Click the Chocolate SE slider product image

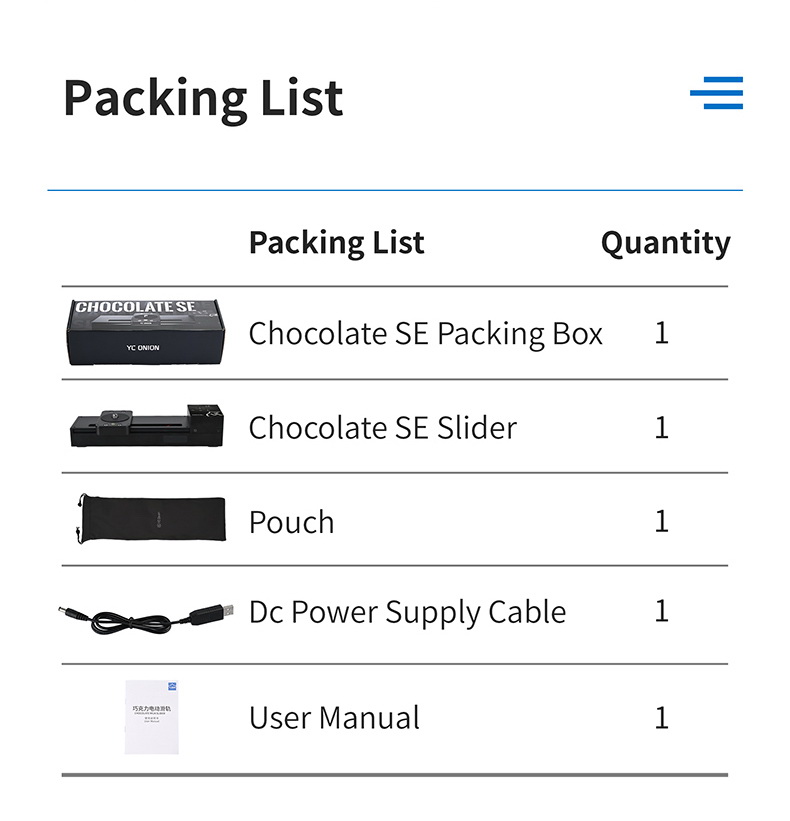point(147,426)
